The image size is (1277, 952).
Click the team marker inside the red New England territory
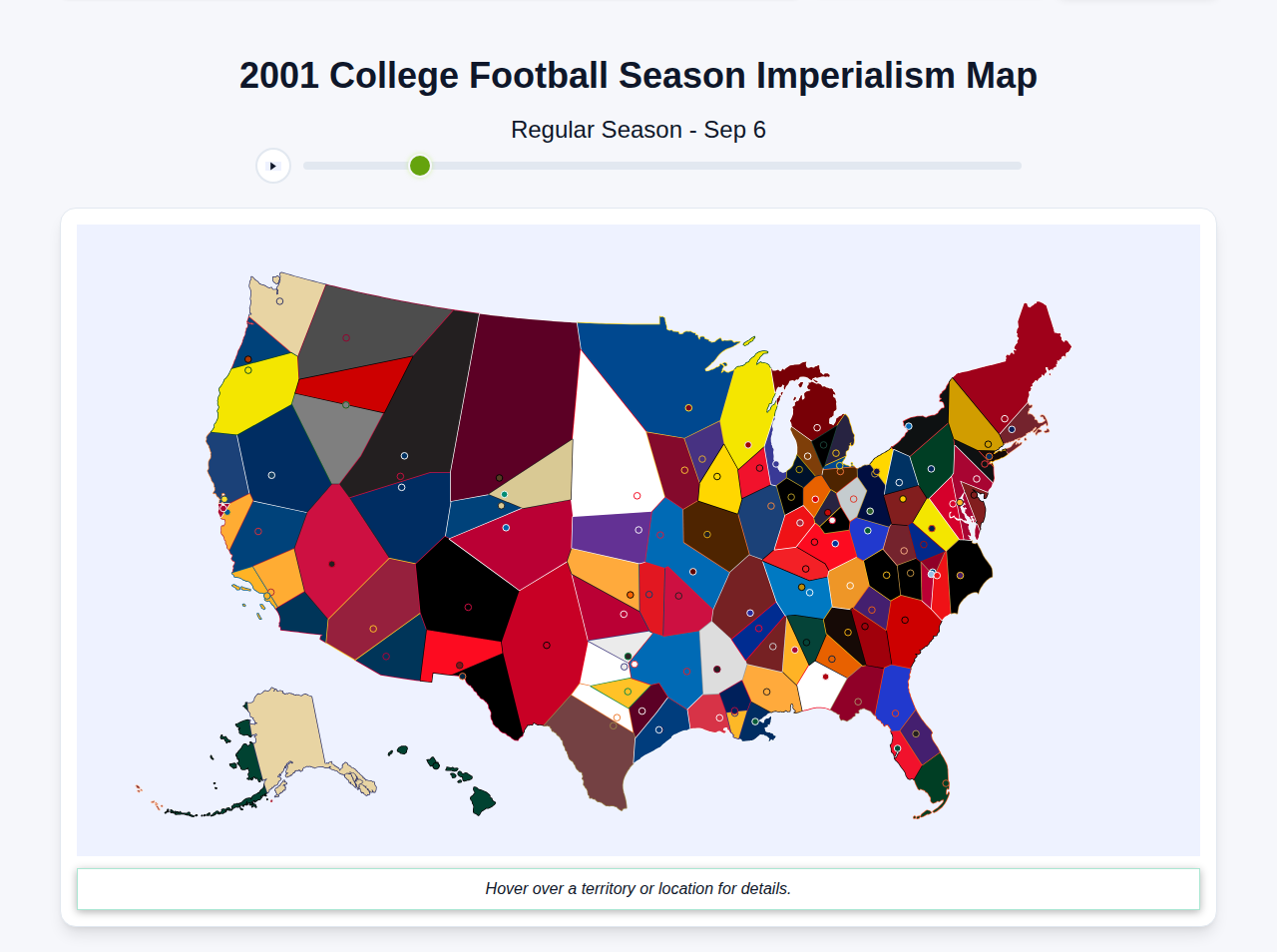click(1005, 419)
